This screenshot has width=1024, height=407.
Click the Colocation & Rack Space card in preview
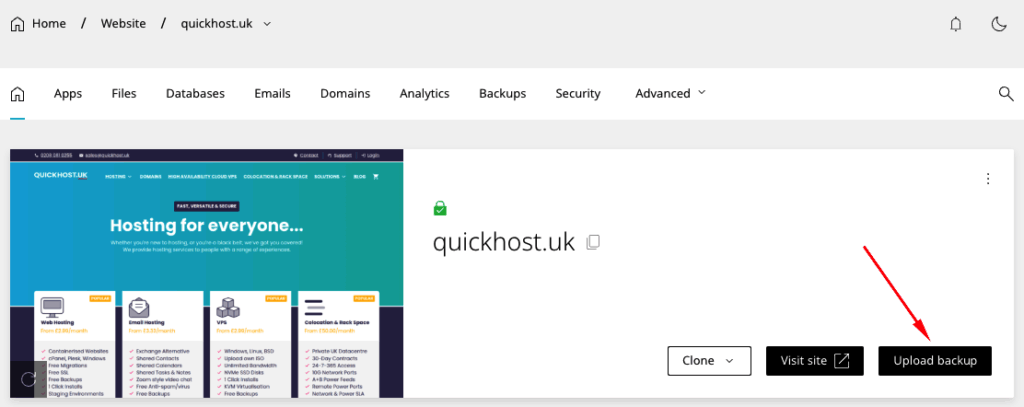point(339,344)
